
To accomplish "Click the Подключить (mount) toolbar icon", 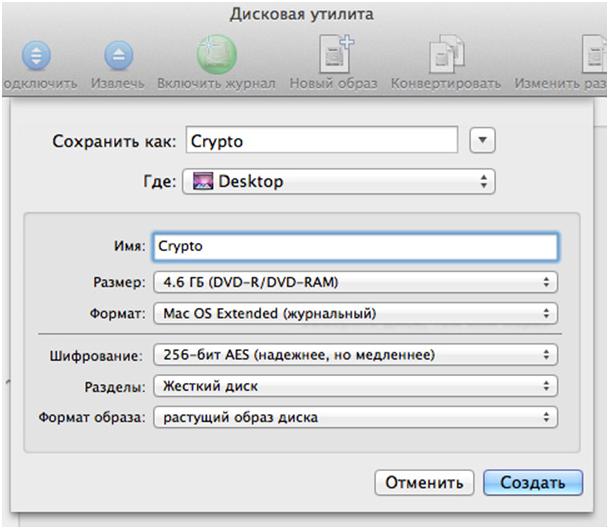I will [36, 56].
